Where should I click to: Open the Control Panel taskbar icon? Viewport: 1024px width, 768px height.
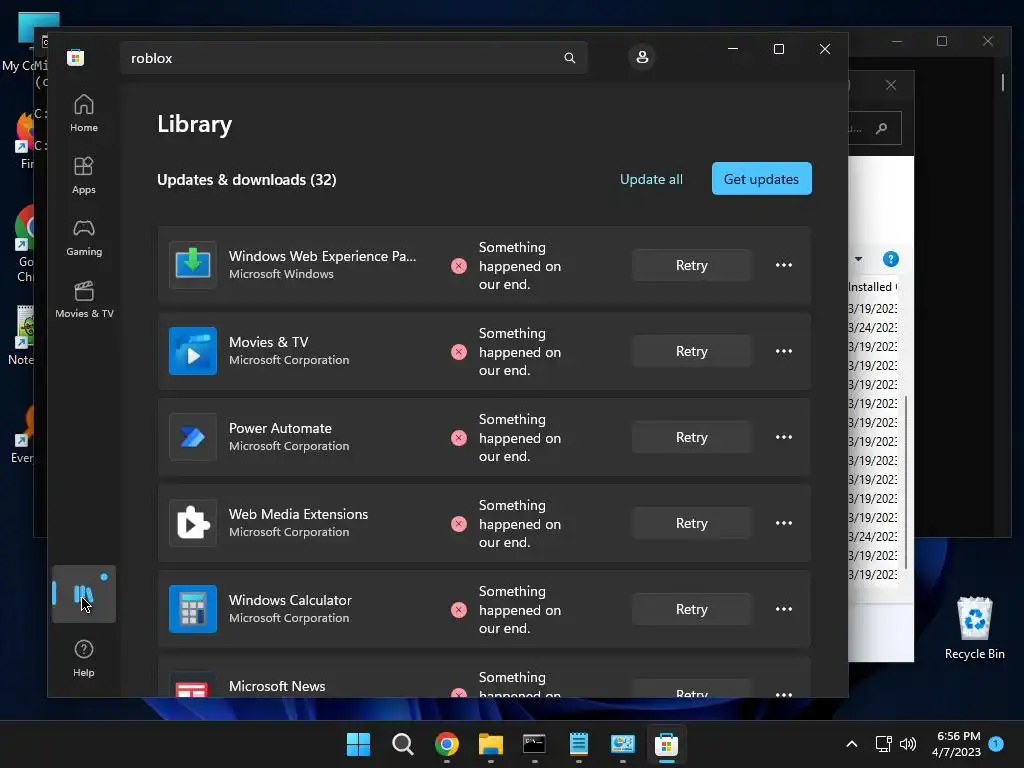pos(622,744)
